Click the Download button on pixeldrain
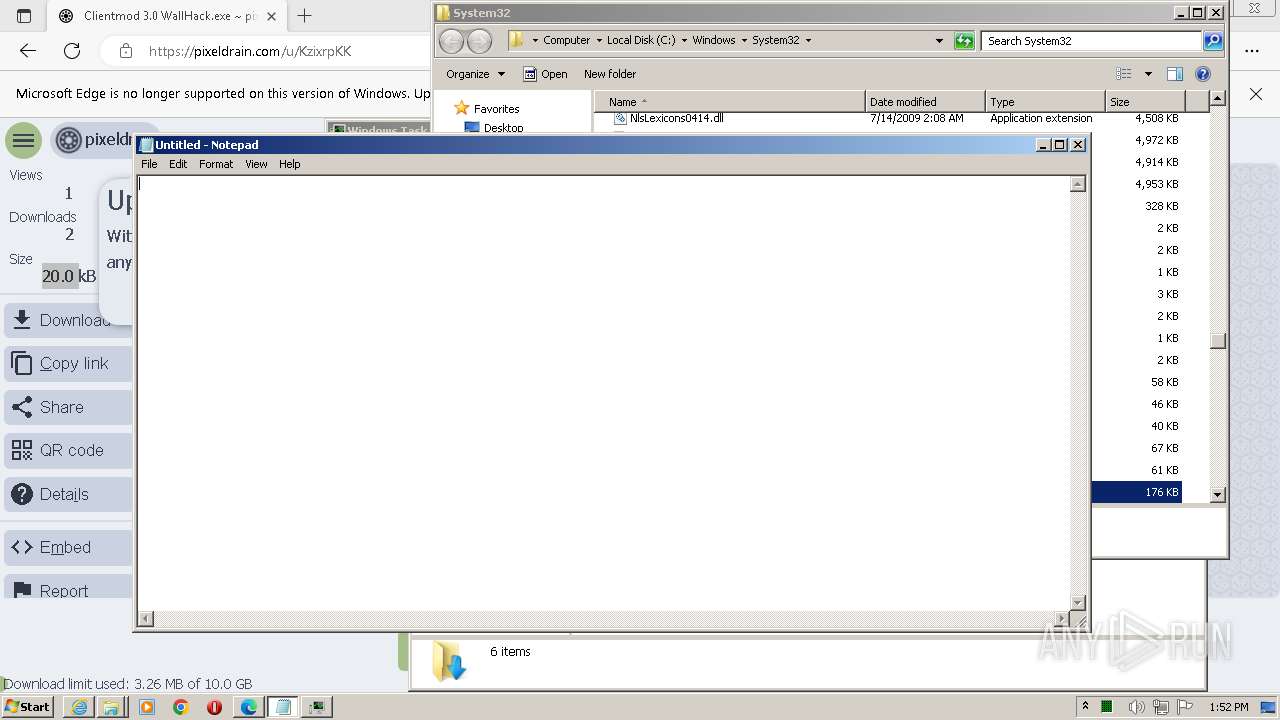 (68, 320)
